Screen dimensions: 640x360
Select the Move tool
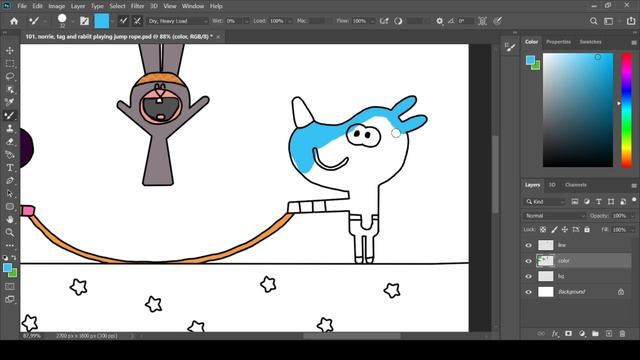point(10,50)
